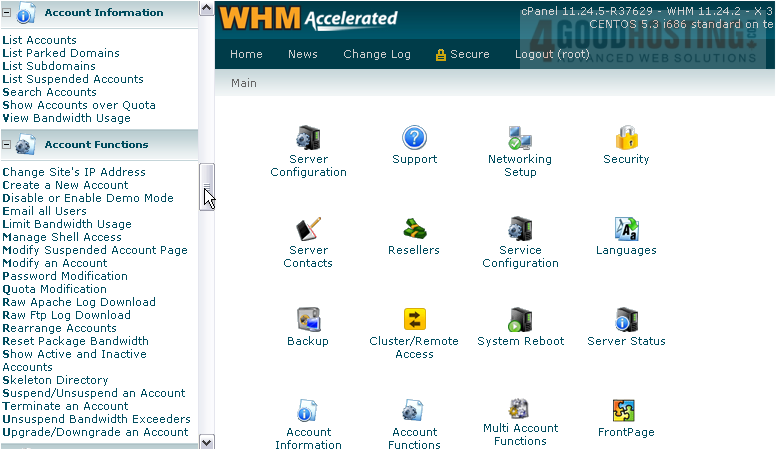
Task: Open Create a New Account link
Action: pos(66,185)
